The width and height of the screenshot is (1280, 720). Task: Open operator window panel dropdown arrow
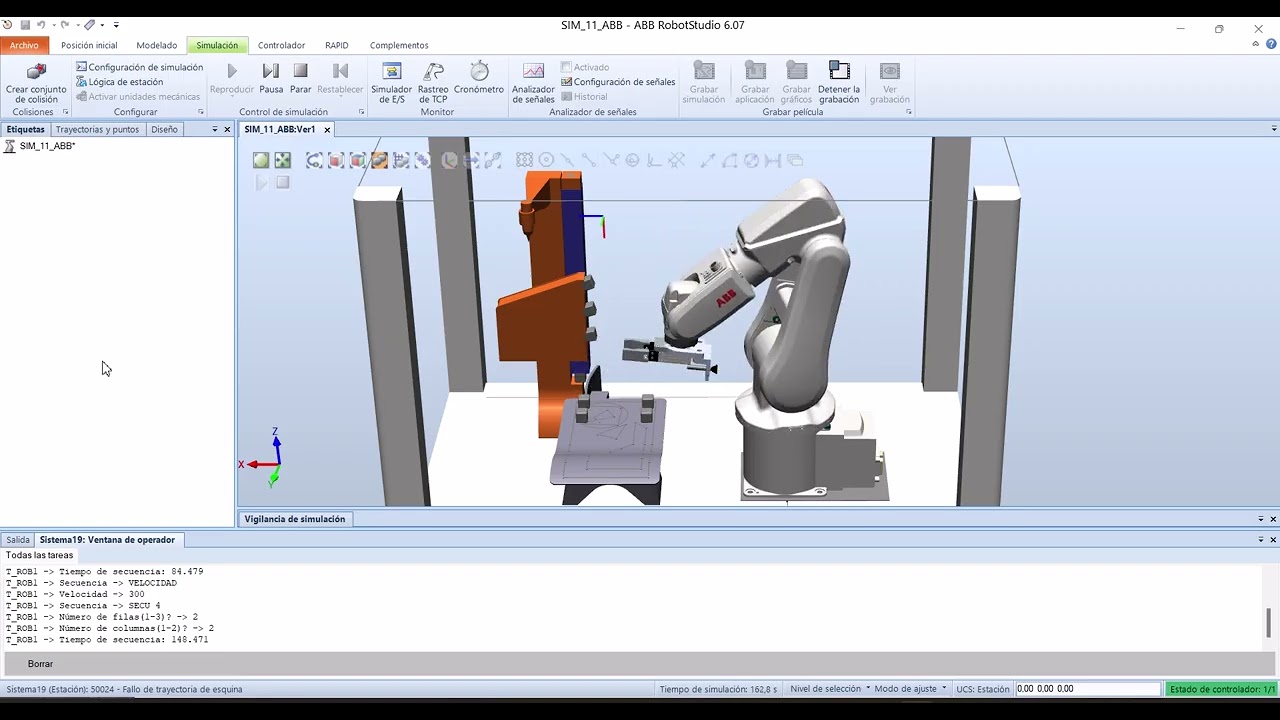(x=1261, y=540)
